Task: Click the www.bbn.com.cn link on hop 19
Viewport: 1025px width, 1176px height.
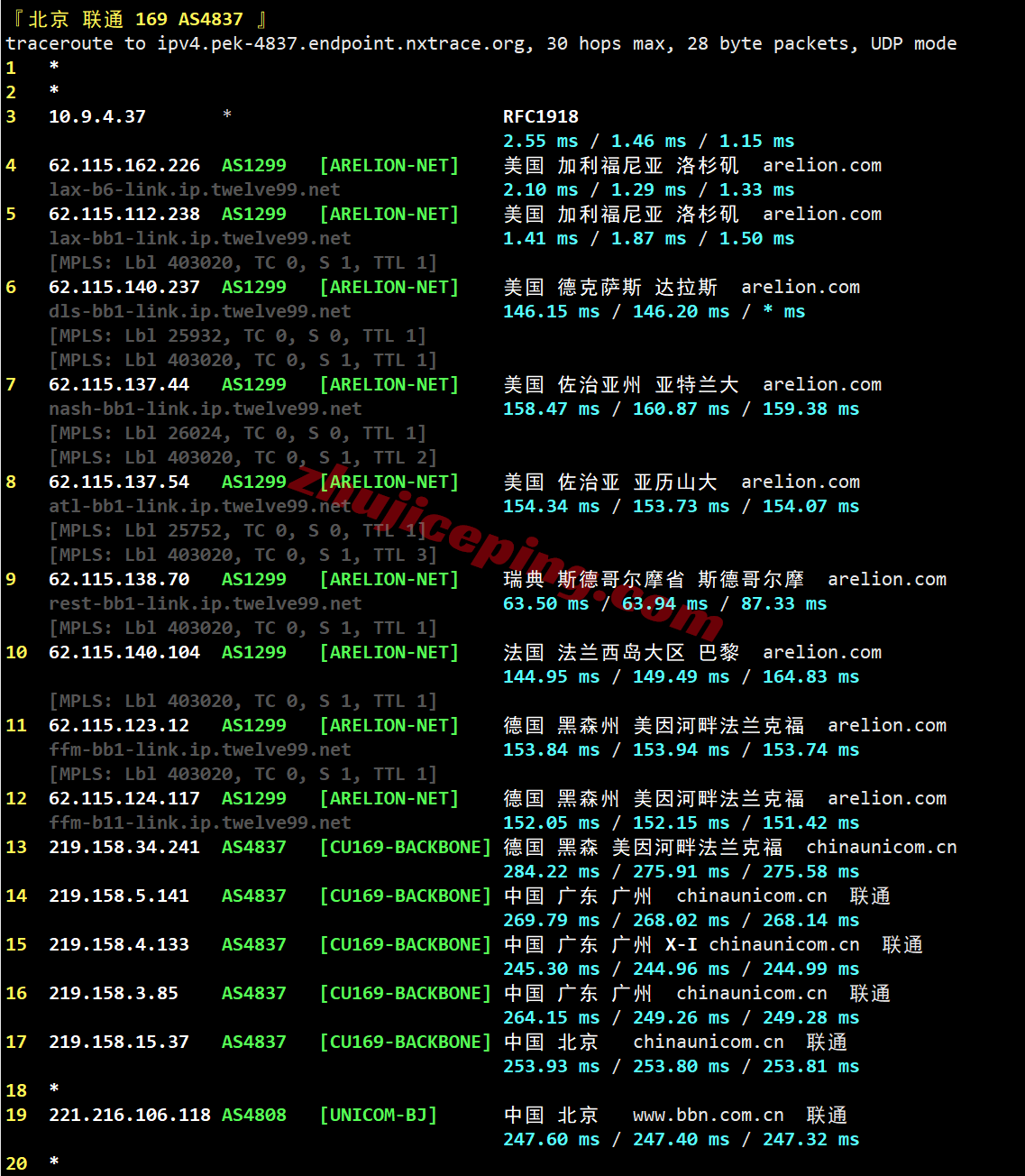Action: click(x=706, y=1115)
